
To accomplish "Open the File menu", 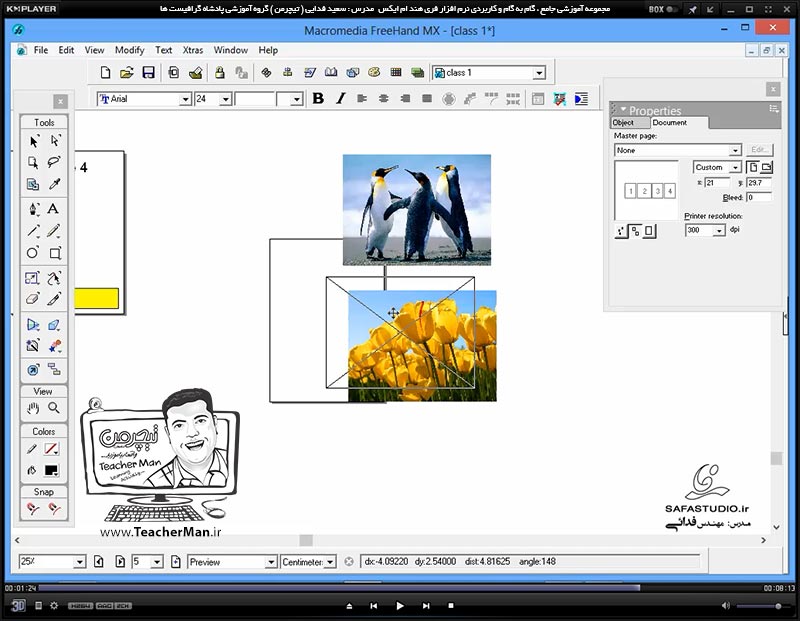I will click(41, 50).
